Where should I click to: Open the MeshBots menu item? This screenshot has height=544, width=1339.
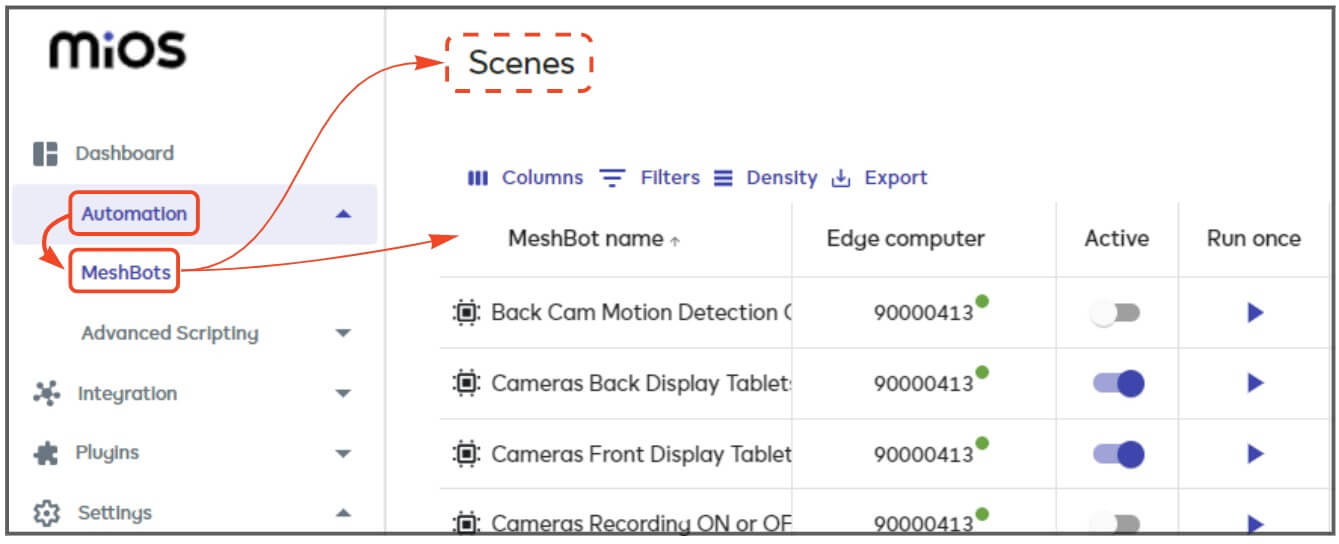point(125,272)
